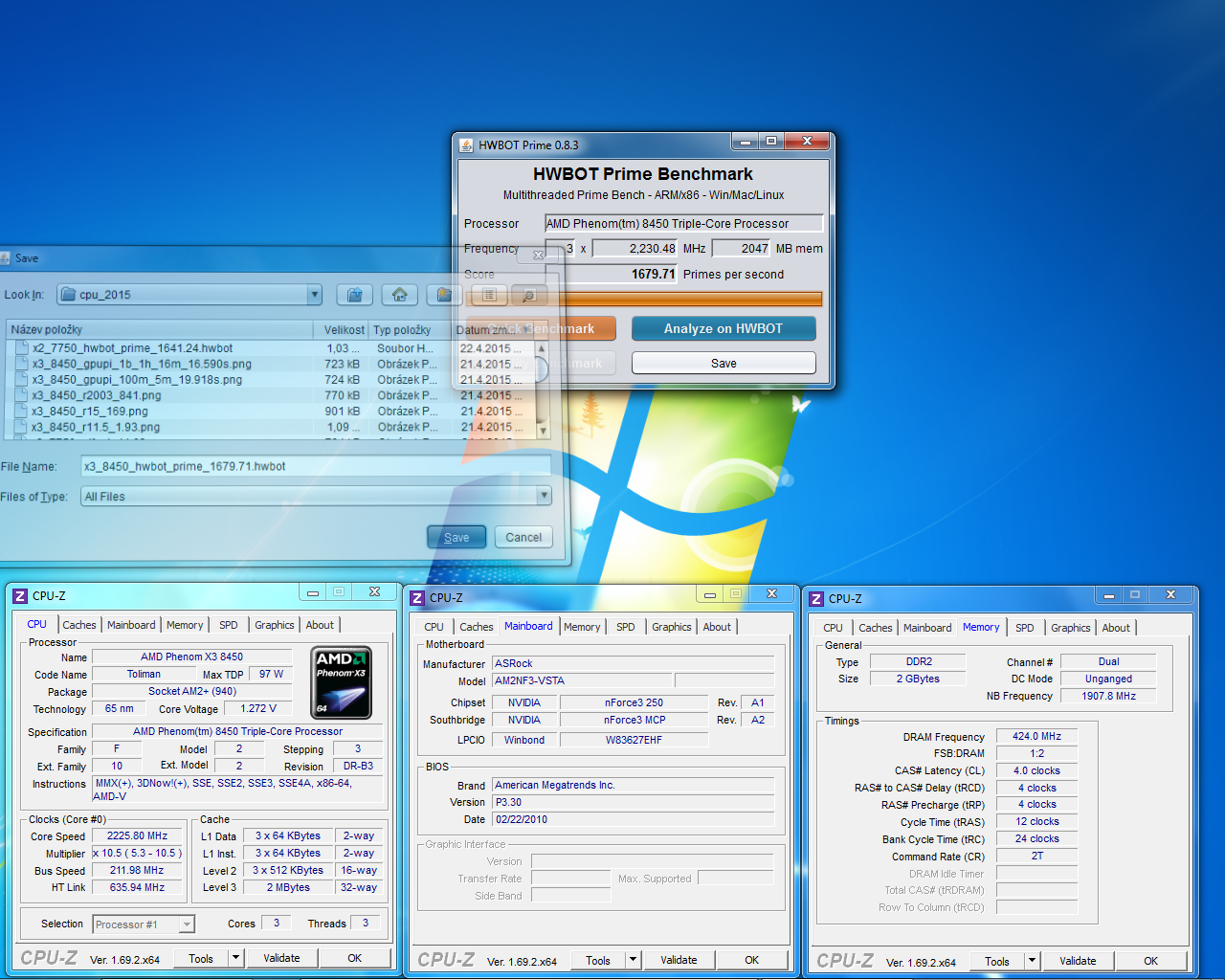The width and height of the screenshot is (1225, 980).
Task: Click Validate in right CPU-Z window
Action: pyautogui.click(x=1078, y=961)
